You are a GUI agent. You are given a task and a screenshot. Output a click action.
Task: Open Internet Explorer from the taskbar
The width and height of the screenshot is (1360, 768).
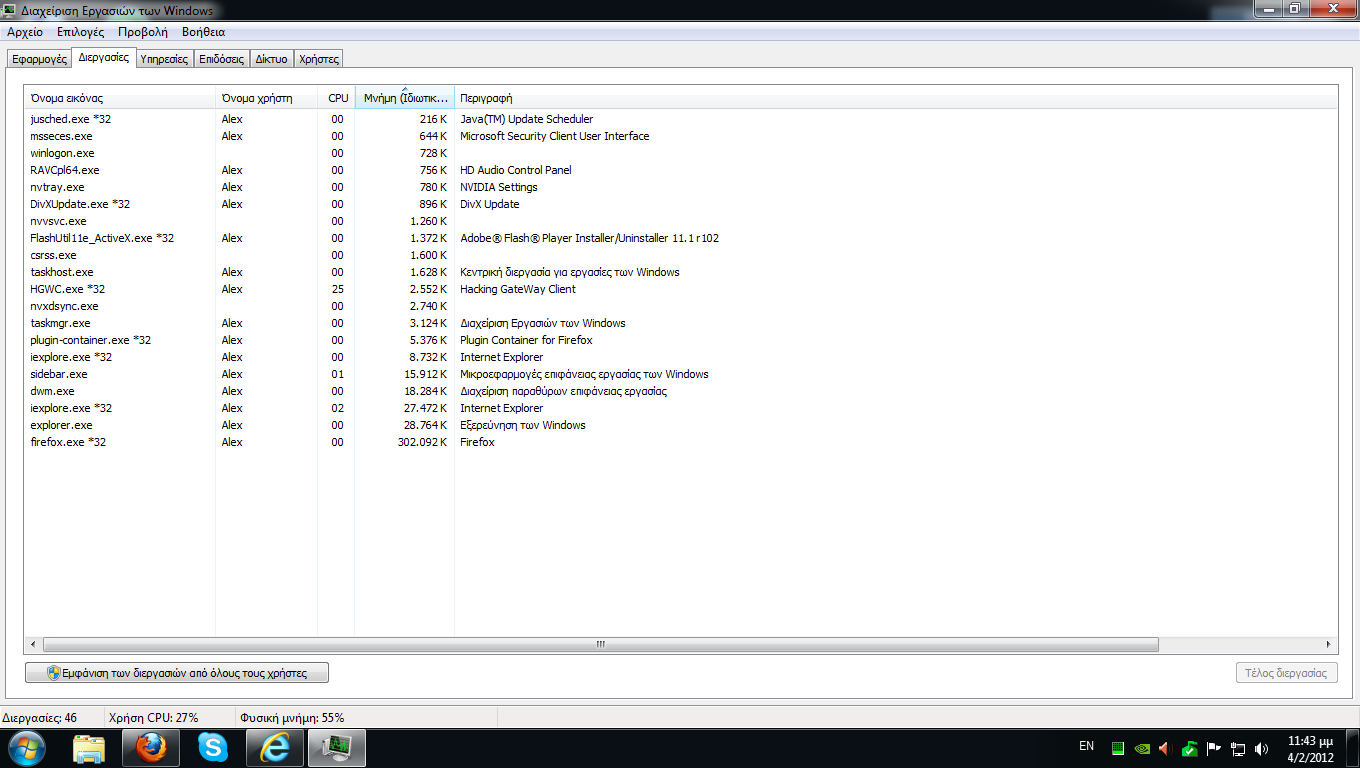pyautogui.click(x=274, y=748)
